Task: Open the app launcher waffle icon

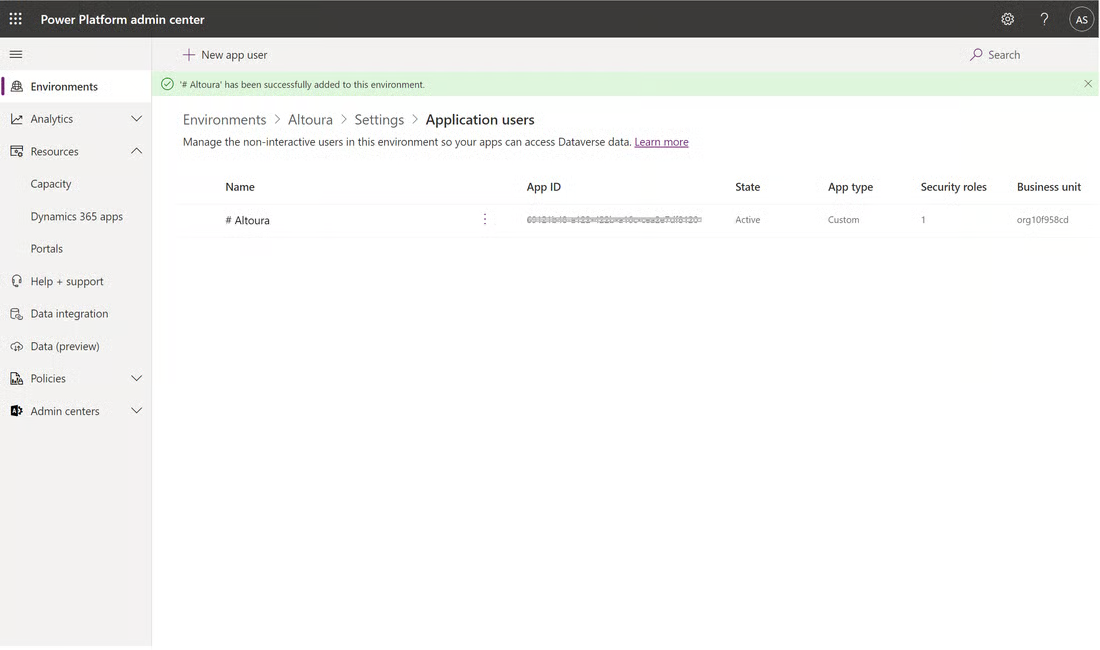Action: coord(15,19)
